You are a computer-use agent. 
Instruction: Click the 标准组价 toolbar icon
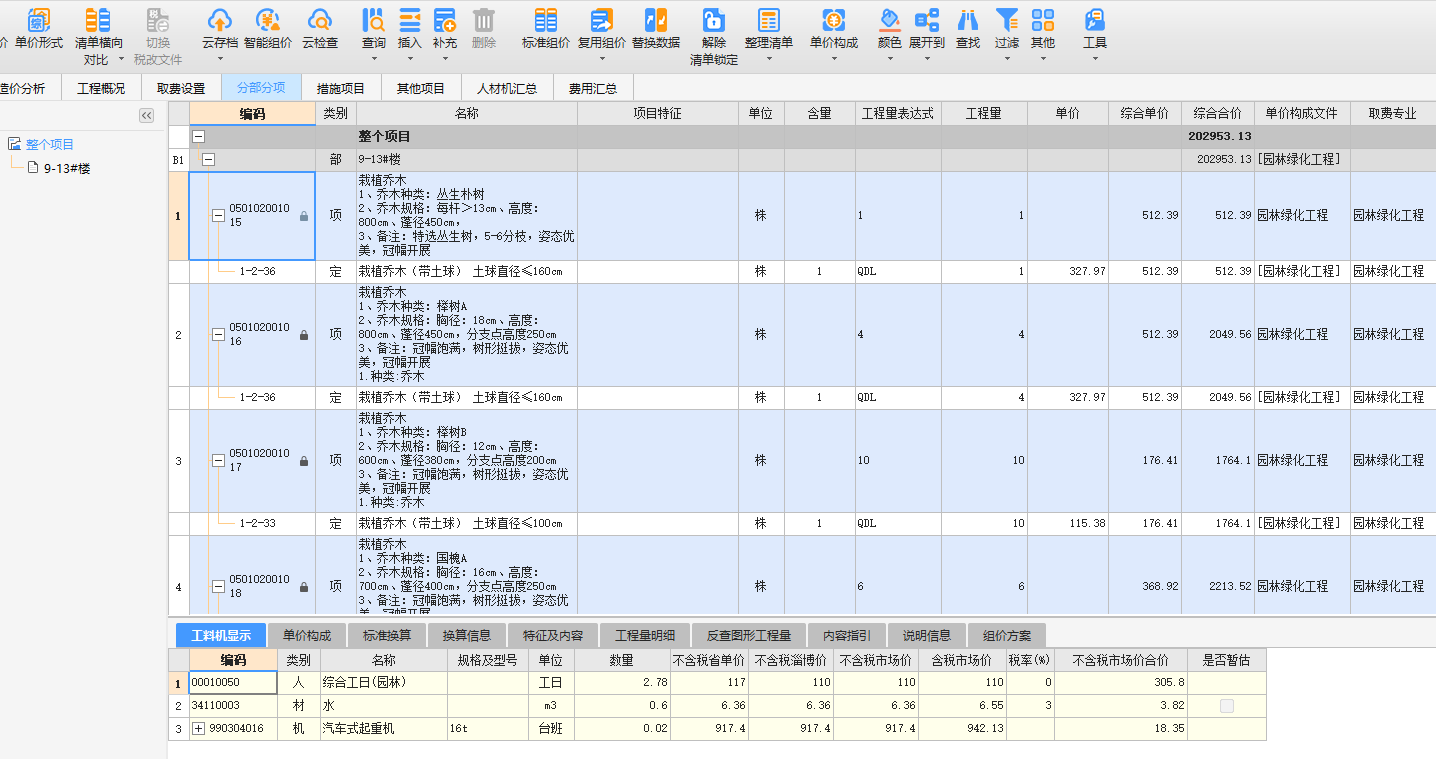click(546, 19)
